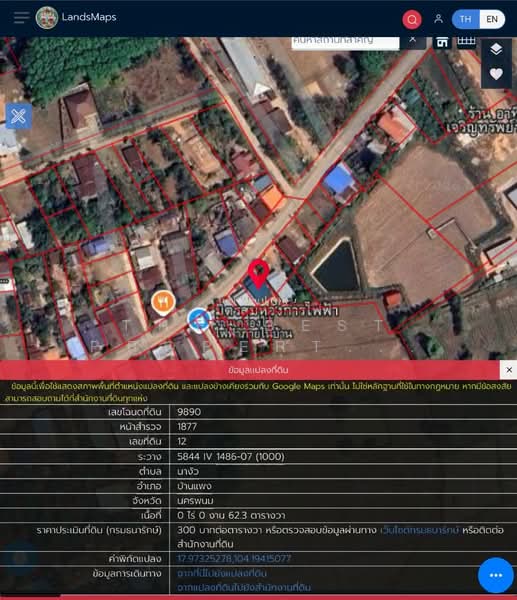Open directions from current location to parcel
This screenshot has width=517, height=600.
pyautogui.click(x=222, y=573)
